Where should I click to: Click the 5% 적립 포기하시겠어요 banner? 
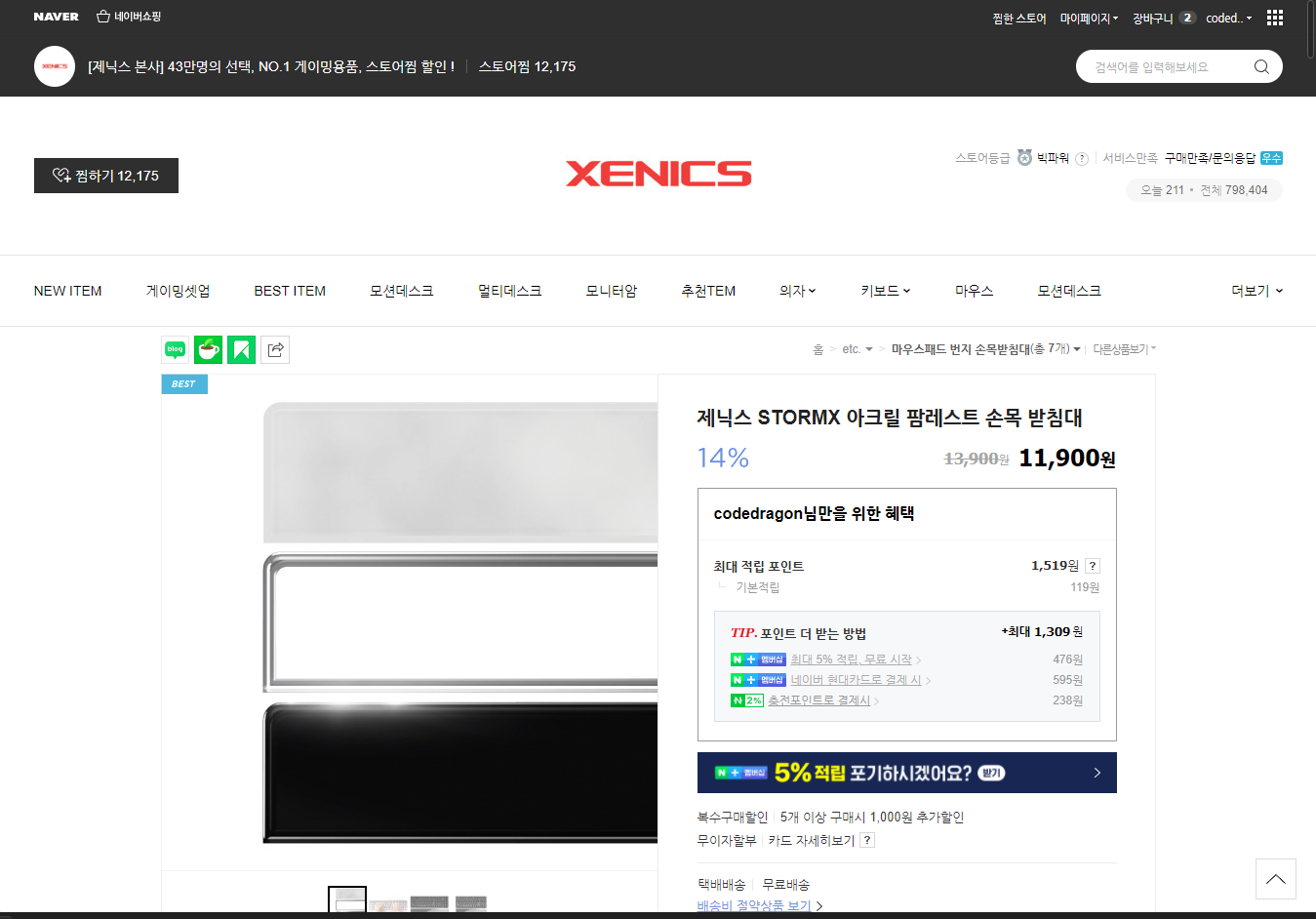(907, 773)
